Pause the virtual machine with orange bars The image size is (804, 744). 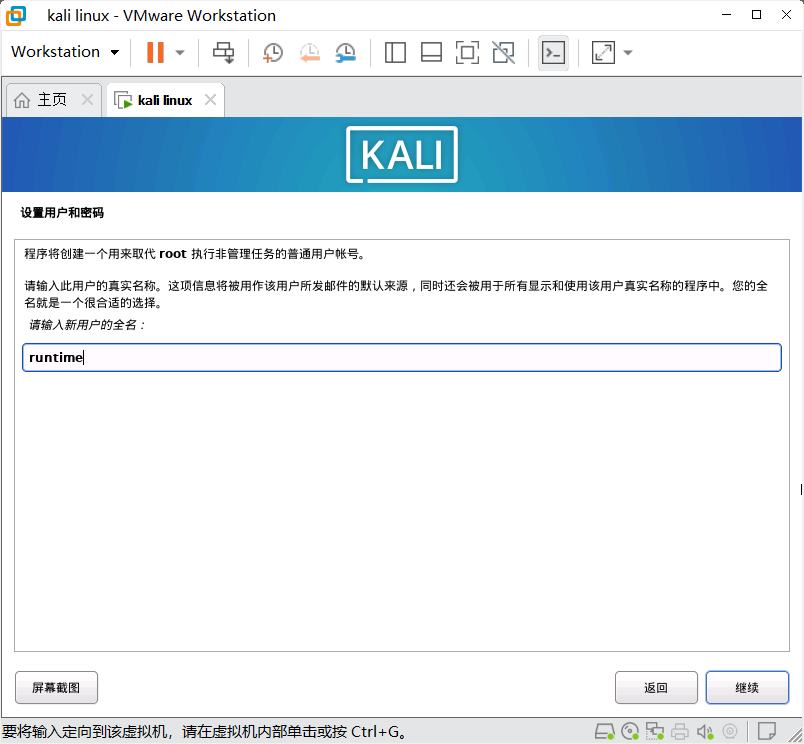(x=155, y=52)
